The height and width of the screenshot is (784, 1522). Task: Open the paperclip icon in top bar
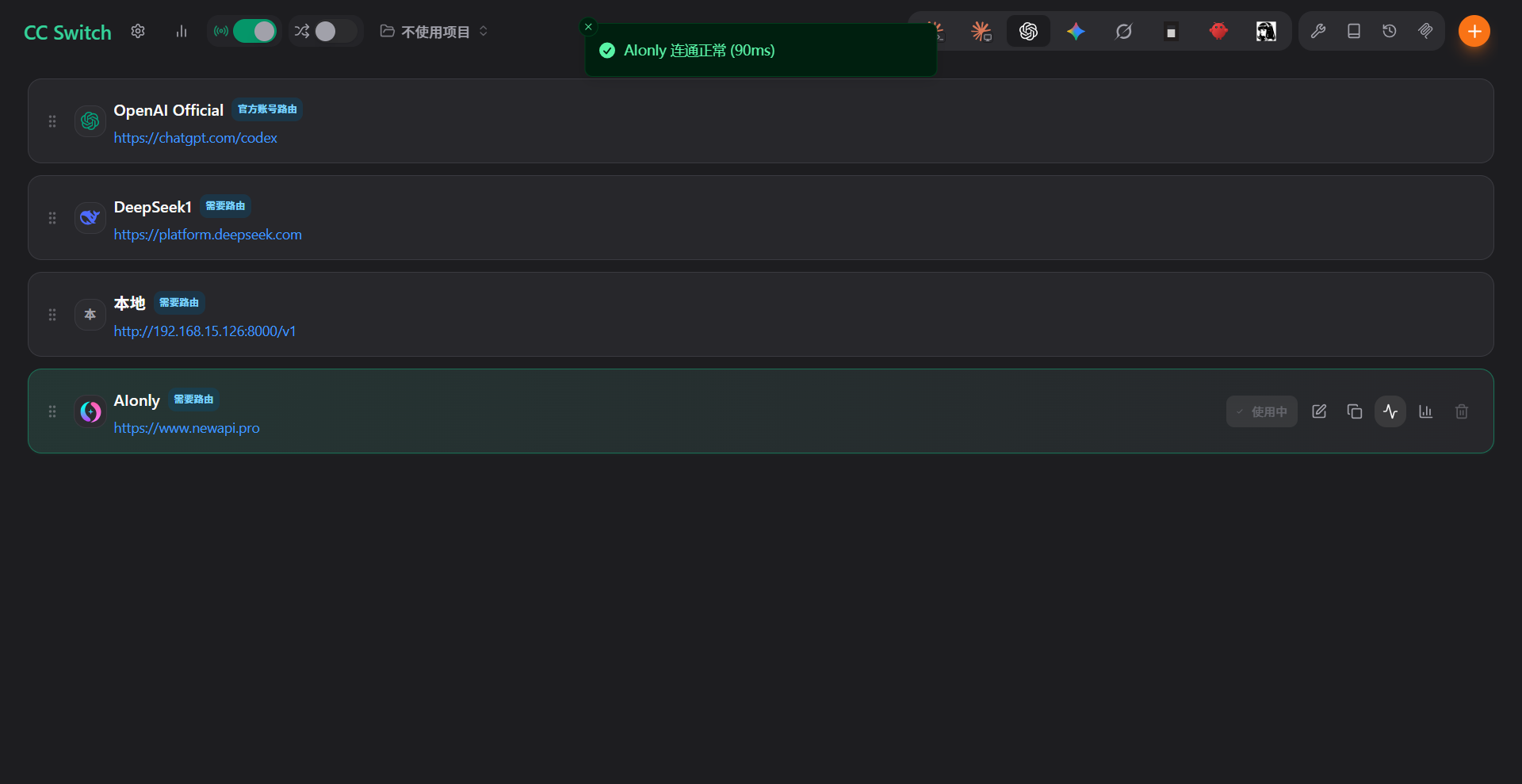(1425, 31)
